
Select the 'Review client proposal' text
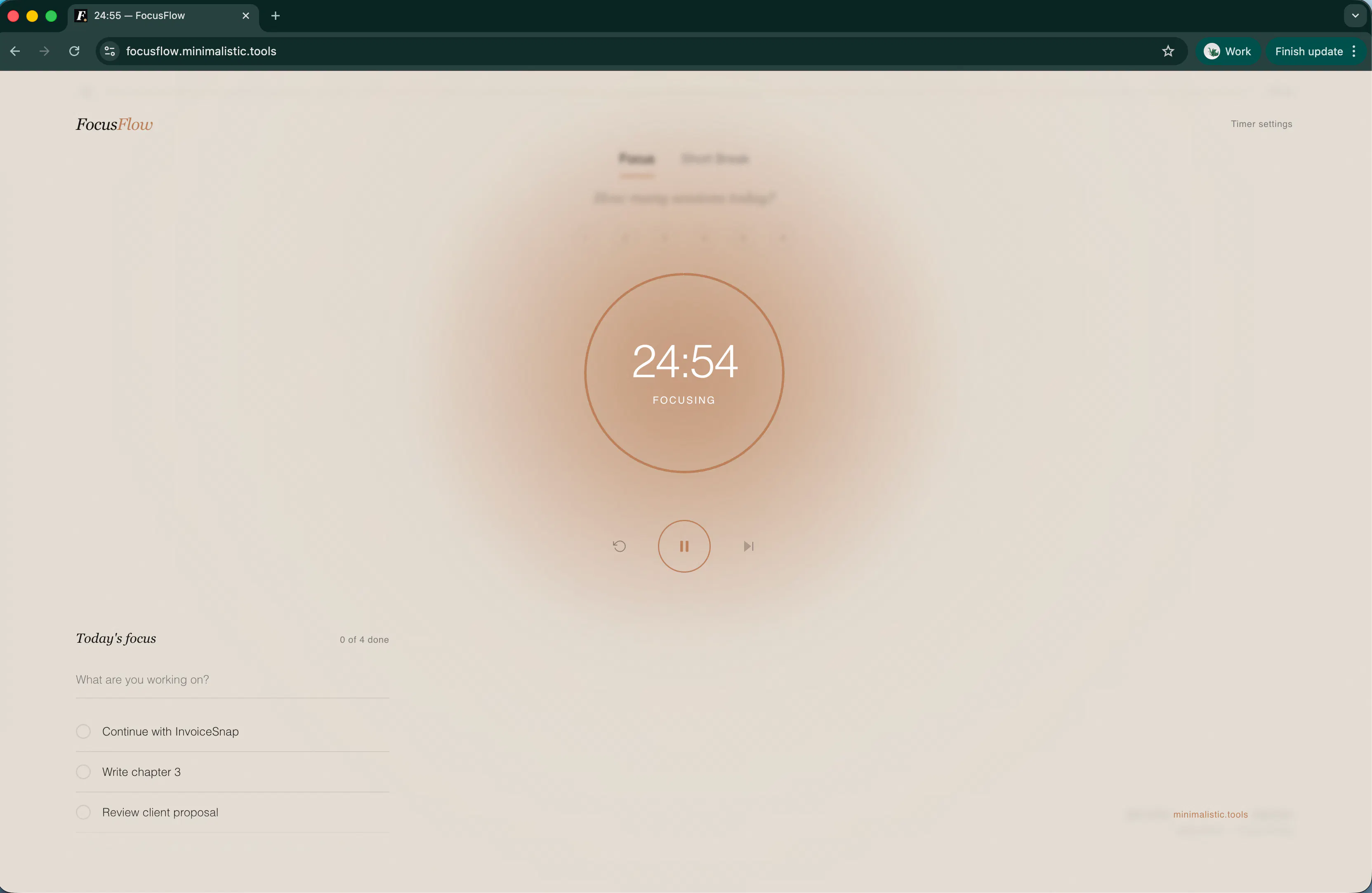pos(160,812)
